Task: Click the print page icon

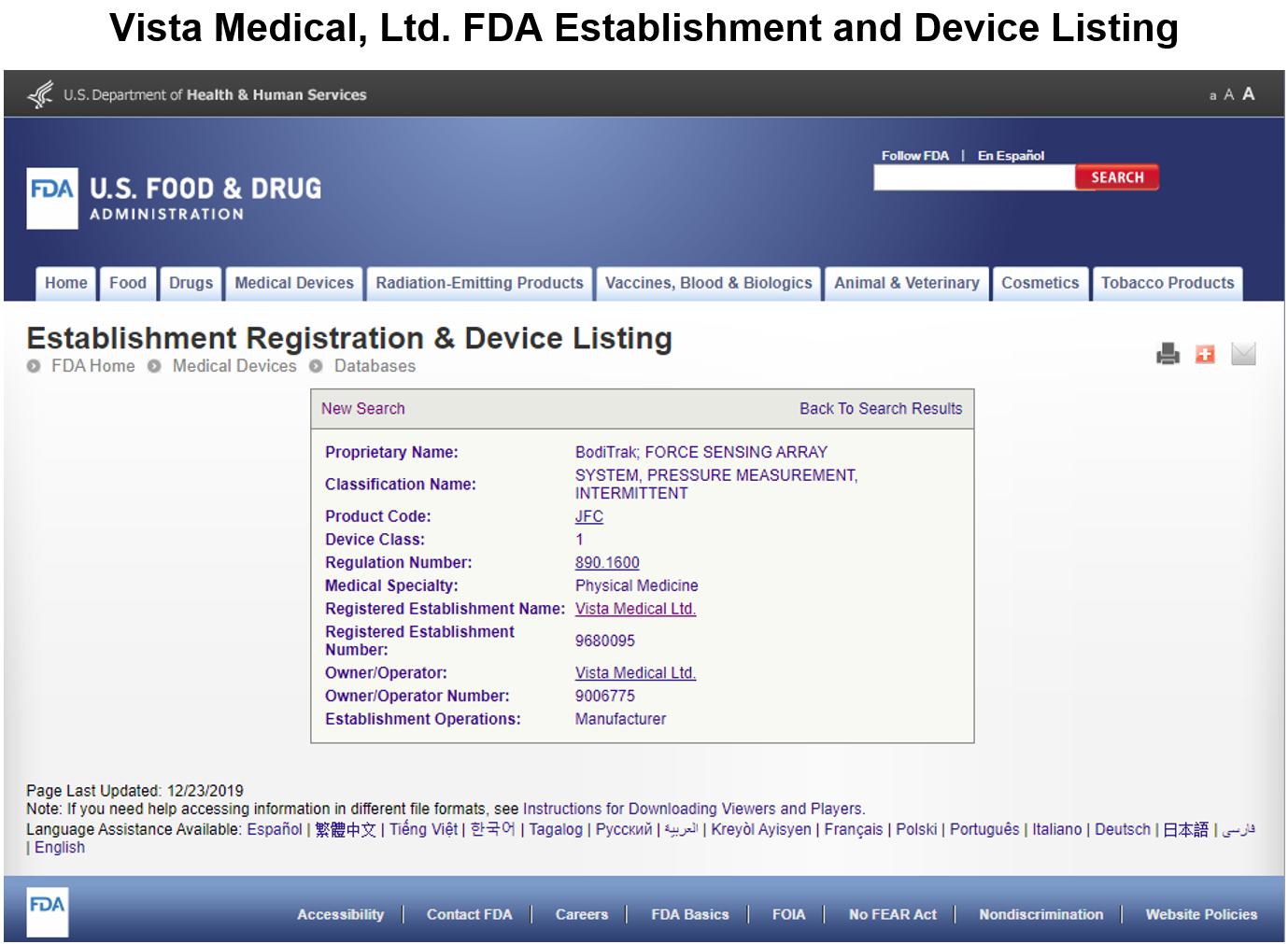Action: point(1168,354)
